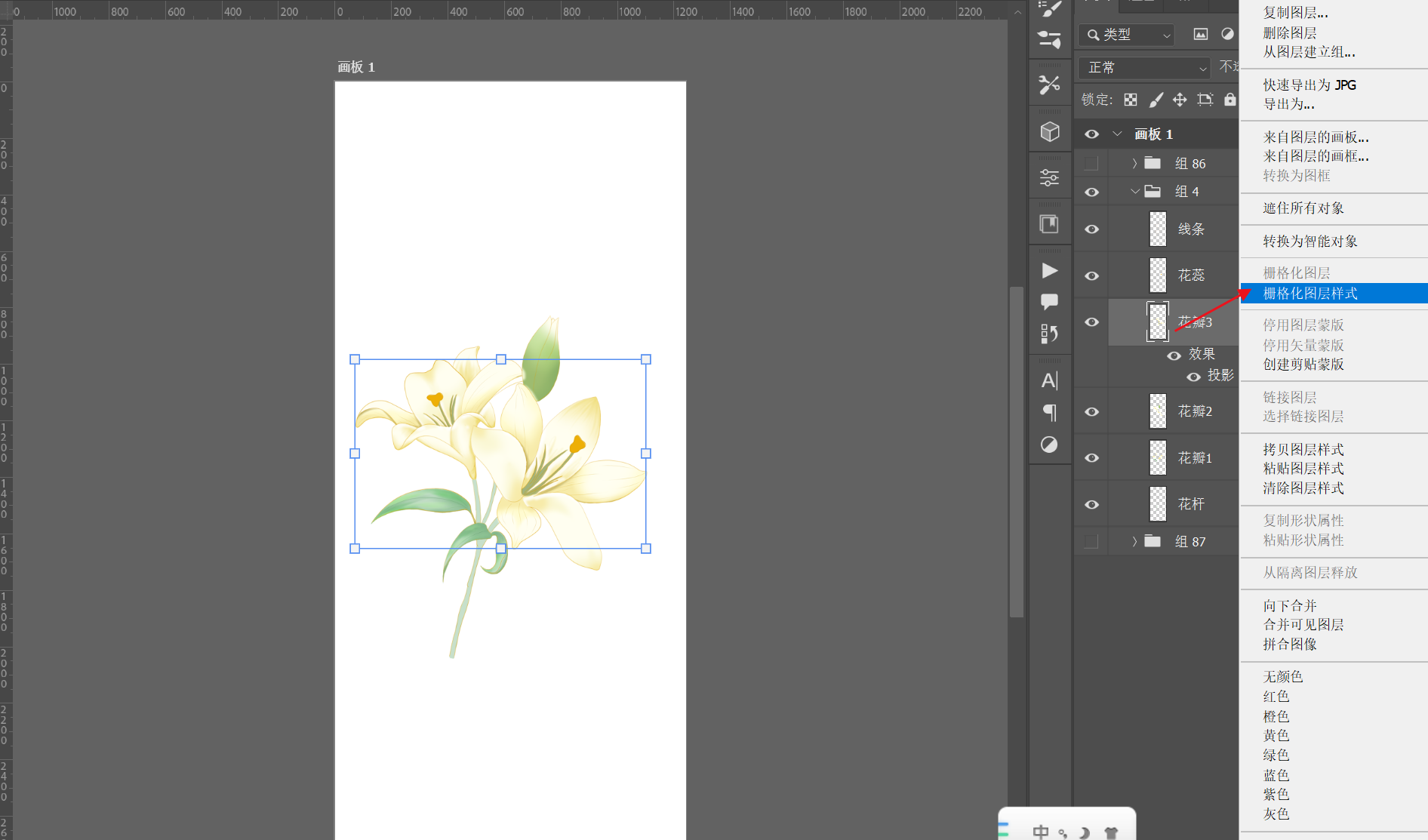
Task: Hide the 画板 1 artboard eye
Action: (x=1091, y=134)
